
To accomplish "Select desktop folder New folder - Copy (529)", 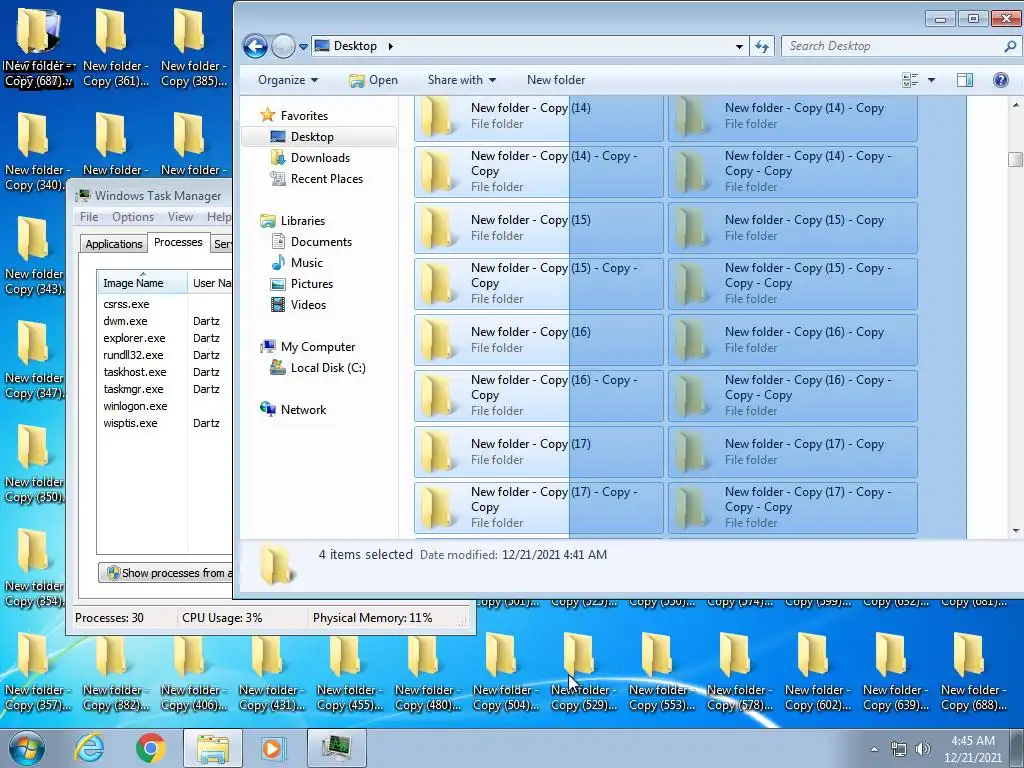I will pyautogui.click(x=583, y=671).
